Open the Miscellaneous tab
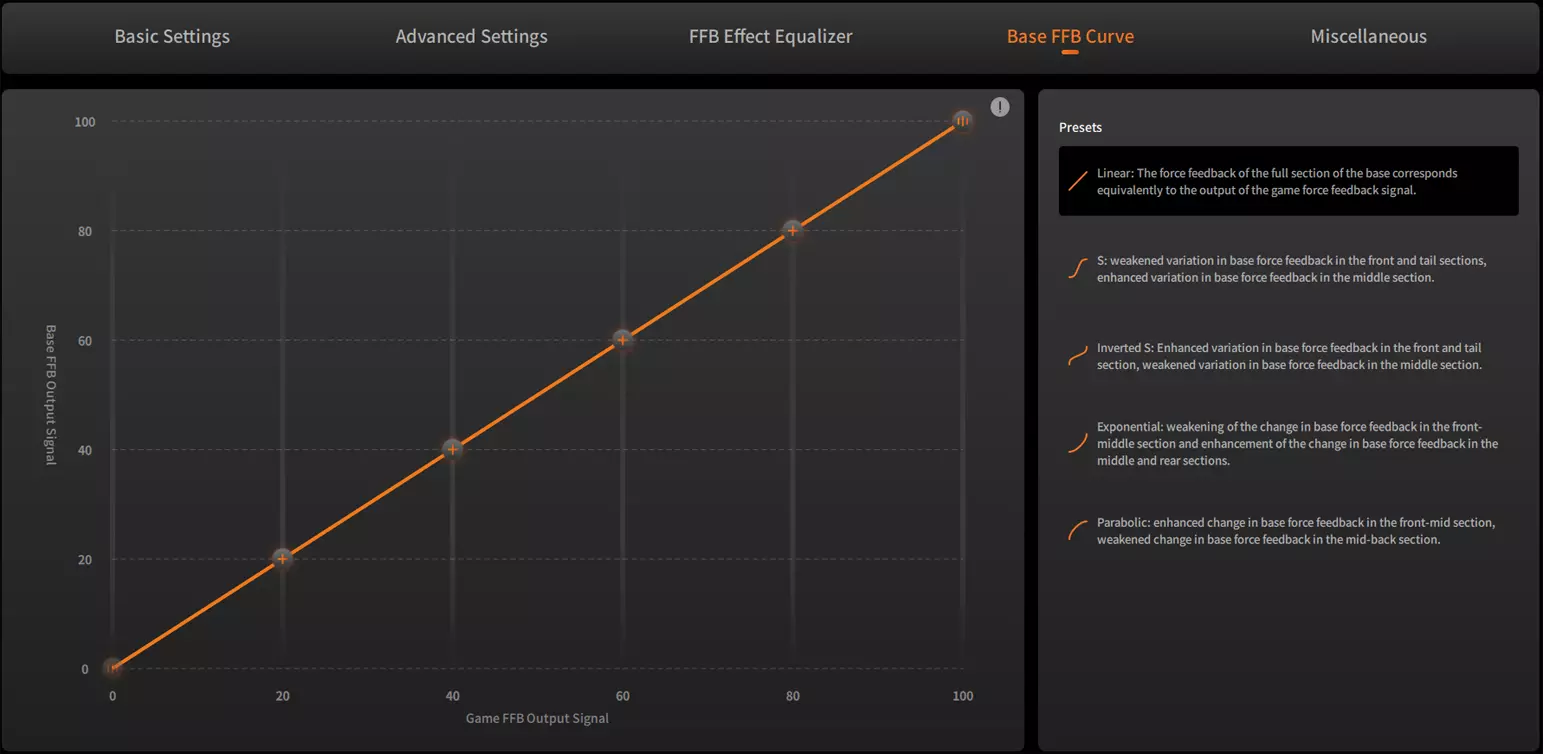 point(1368,37)
